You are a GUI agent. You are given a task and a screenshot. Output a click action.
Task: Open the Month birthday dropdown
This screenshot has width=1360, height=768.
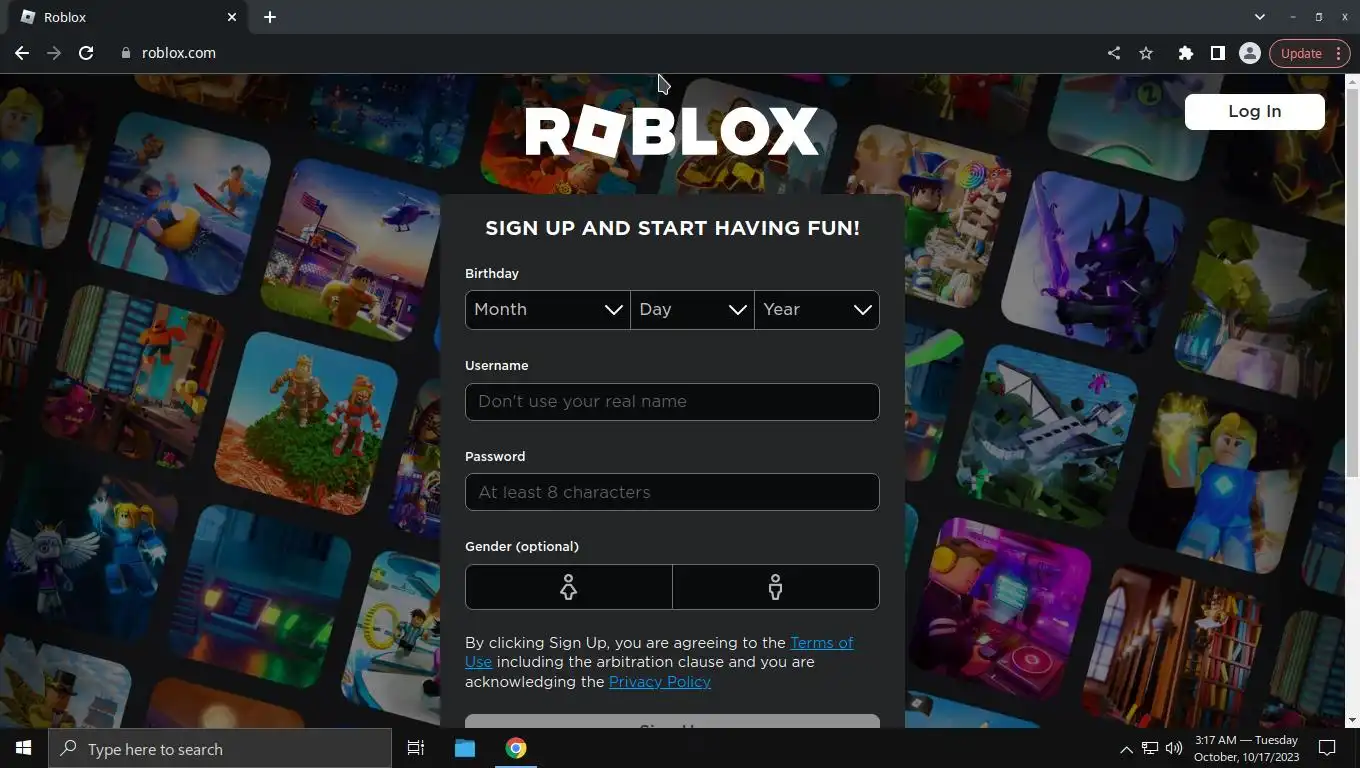[x=548, y=310]
